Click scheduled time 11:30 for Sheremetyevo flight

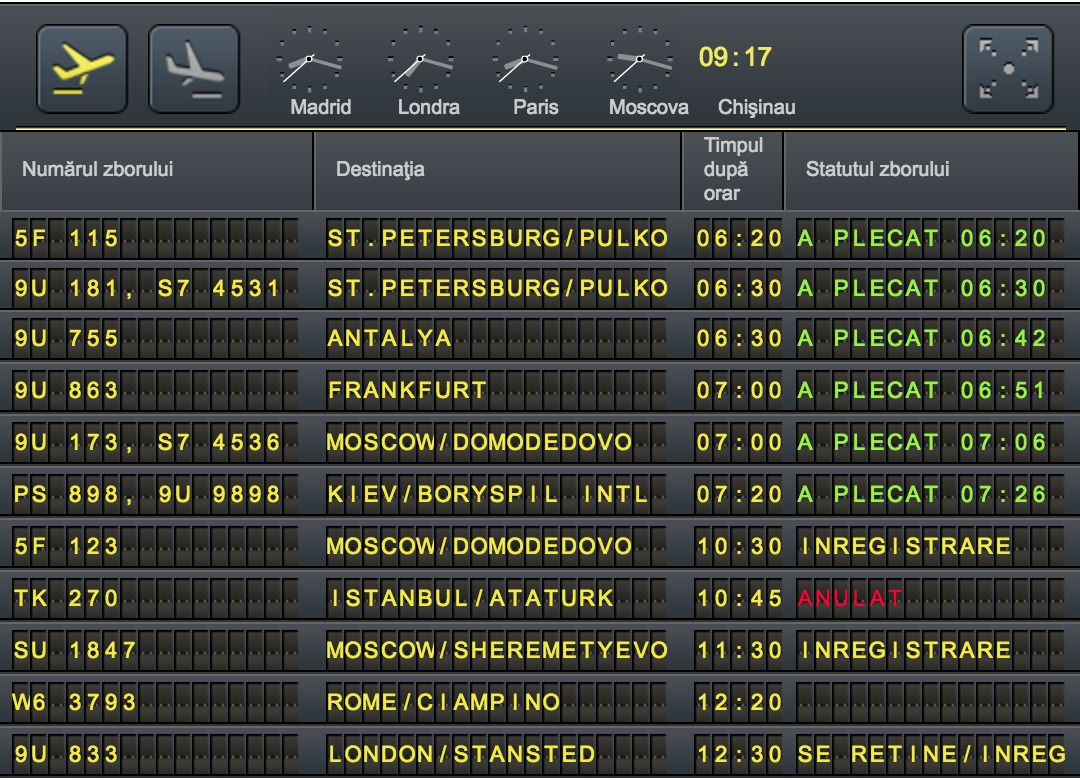739,650
